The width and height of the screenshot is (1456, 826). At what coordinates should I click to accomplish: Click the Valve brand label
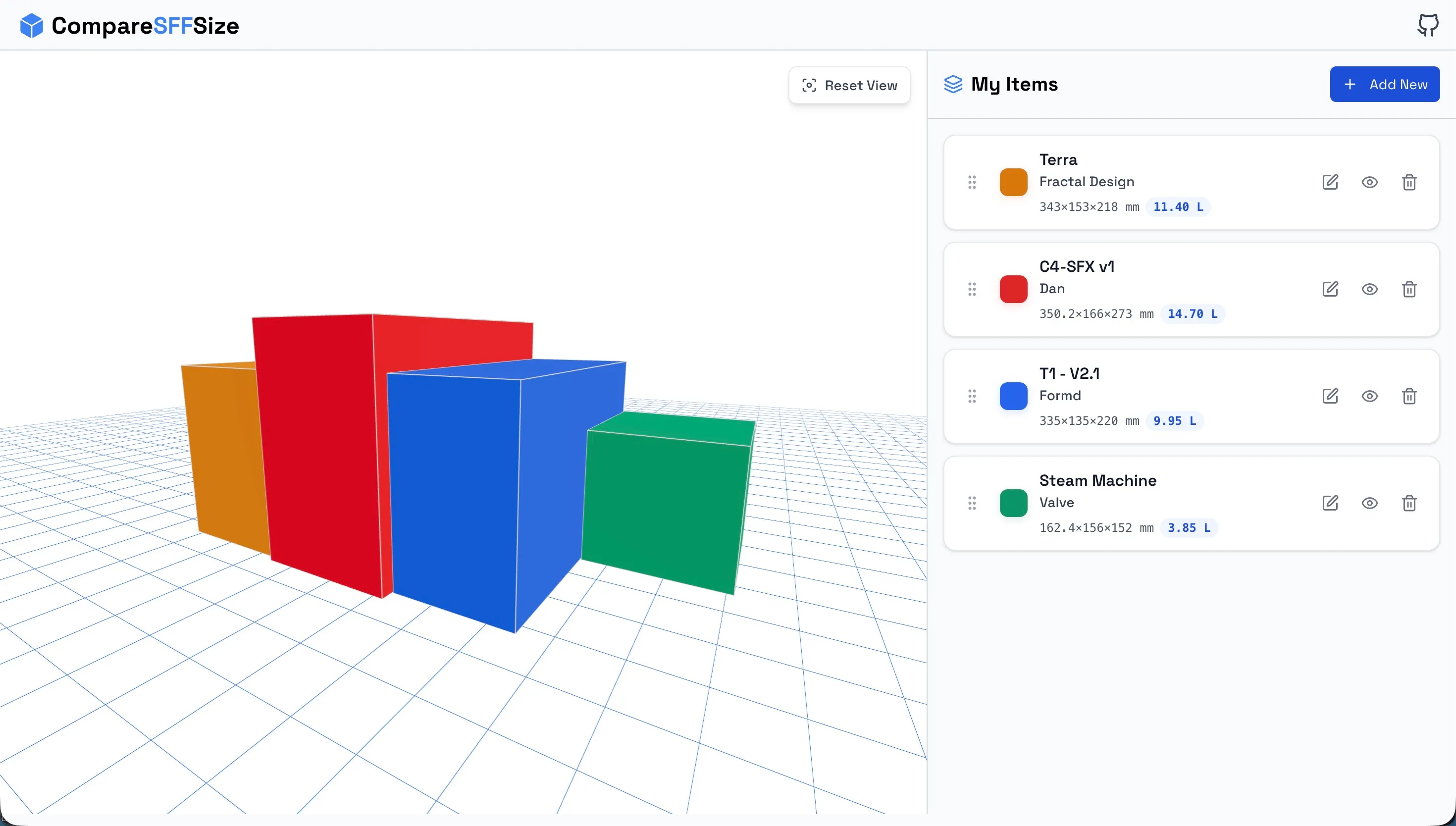click(1056, 503)
